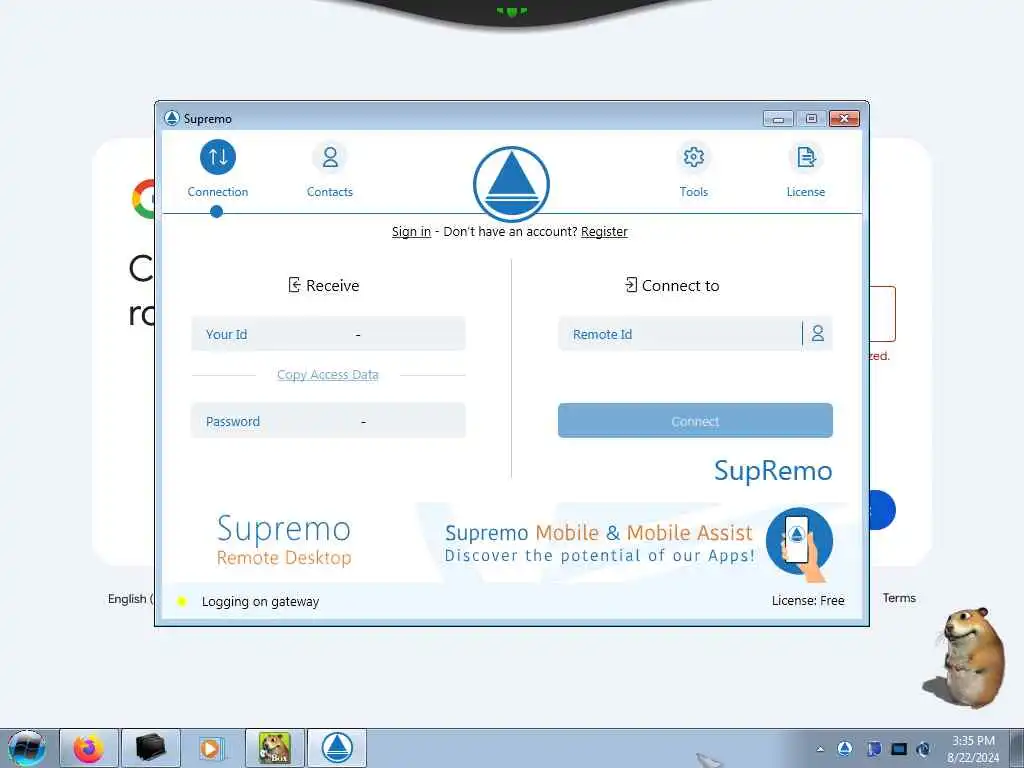Image resolution: width=1024 pixels, height=768 pixels.
Task: Click the Receive arrow icon
Action: click(295, 285)
